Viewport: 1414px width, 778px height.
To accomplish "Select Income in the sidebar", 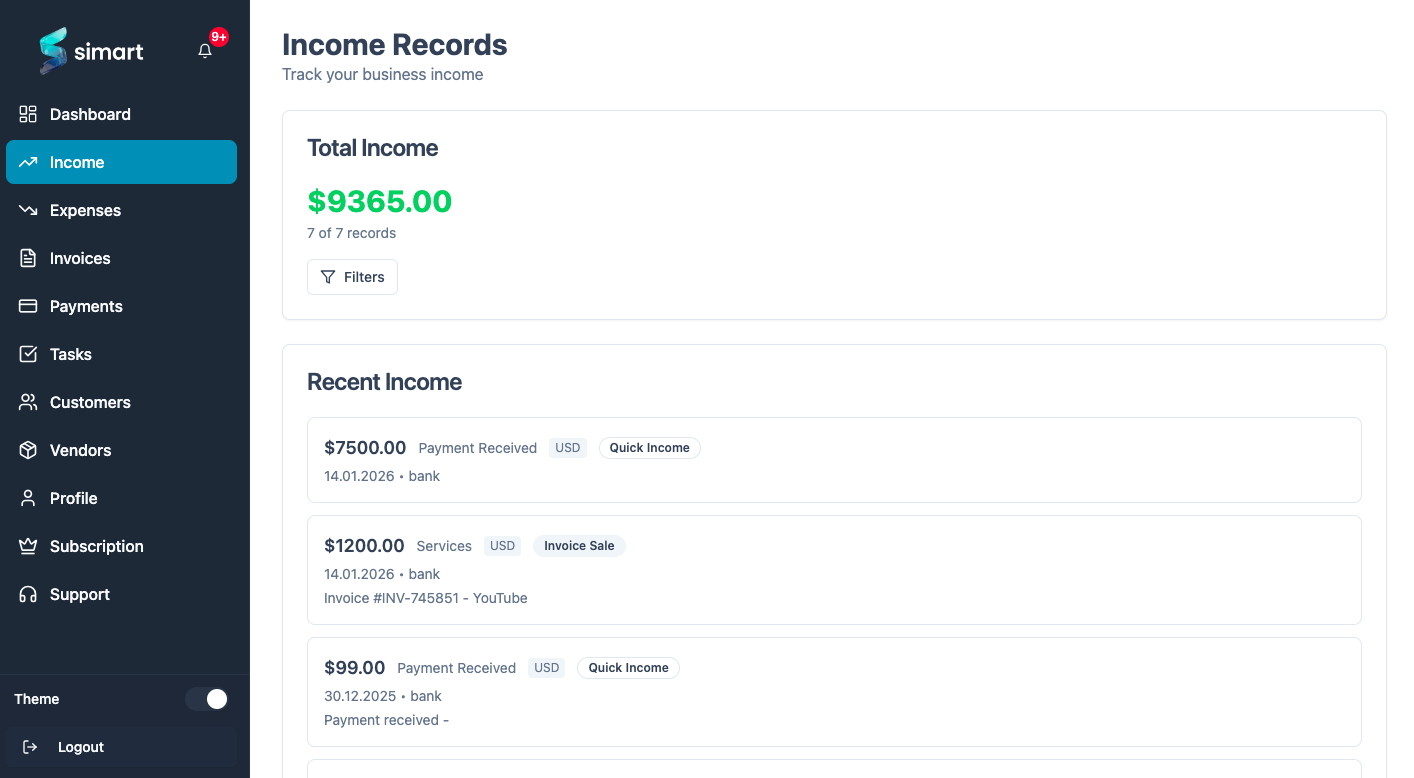I will point(121,162).
